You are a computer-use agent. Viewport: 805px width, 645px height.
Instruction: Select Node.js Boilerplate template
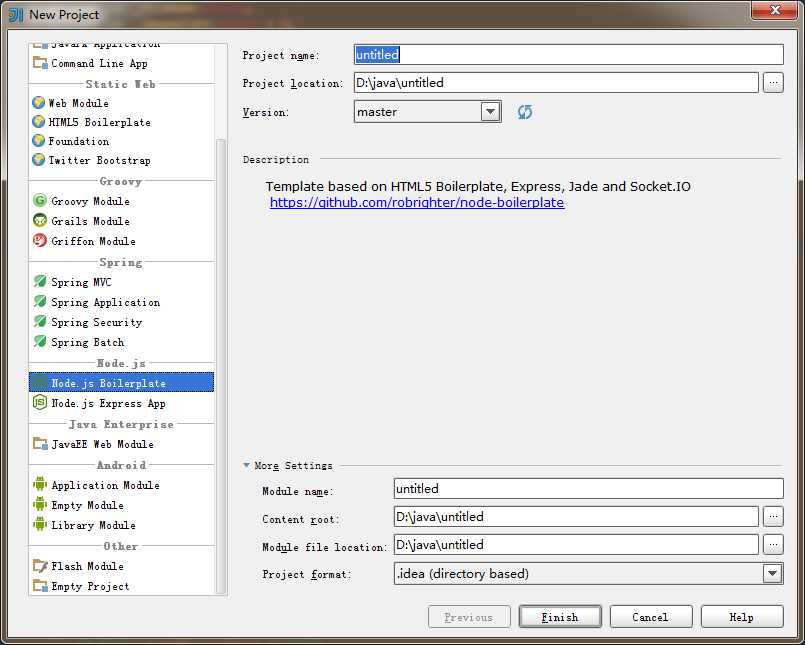click(121, 383)
